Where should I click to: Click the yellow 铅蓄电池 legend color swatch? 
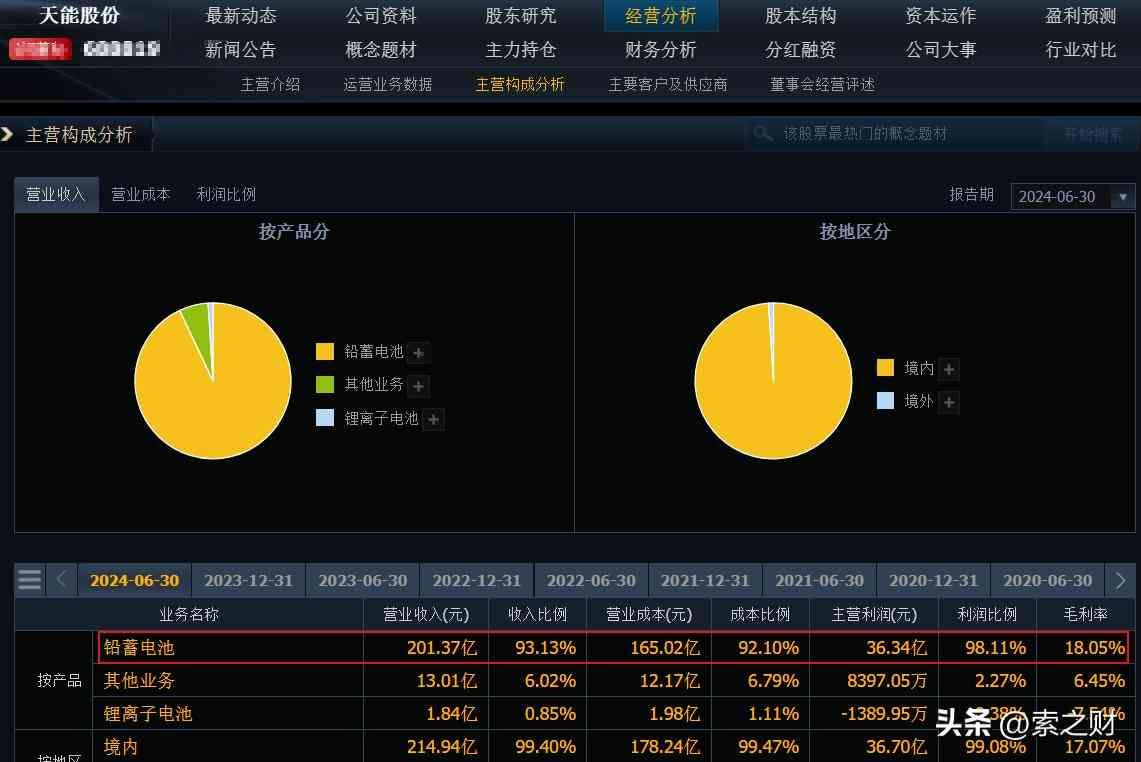point(325,352)
